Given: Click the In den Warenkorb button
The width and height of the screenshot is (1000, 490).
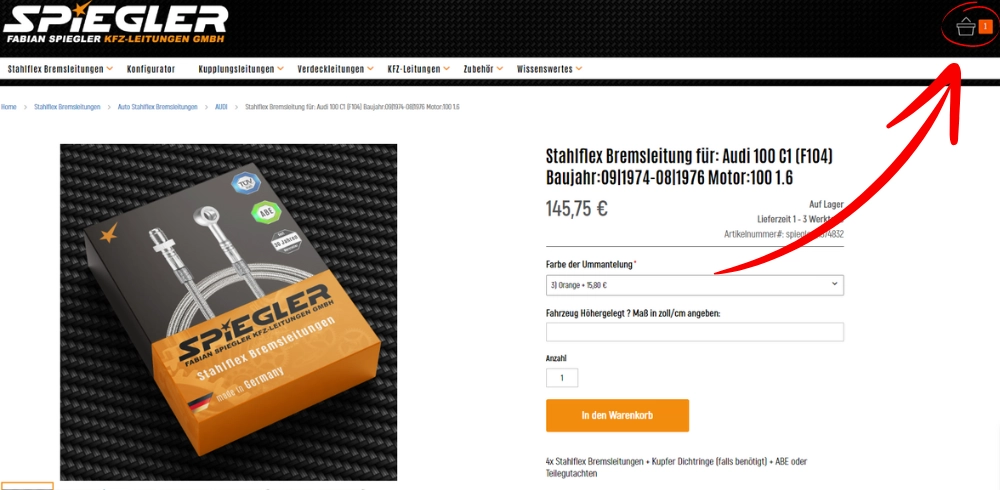Looking at the screenshot, I should [x=617, y=415].
